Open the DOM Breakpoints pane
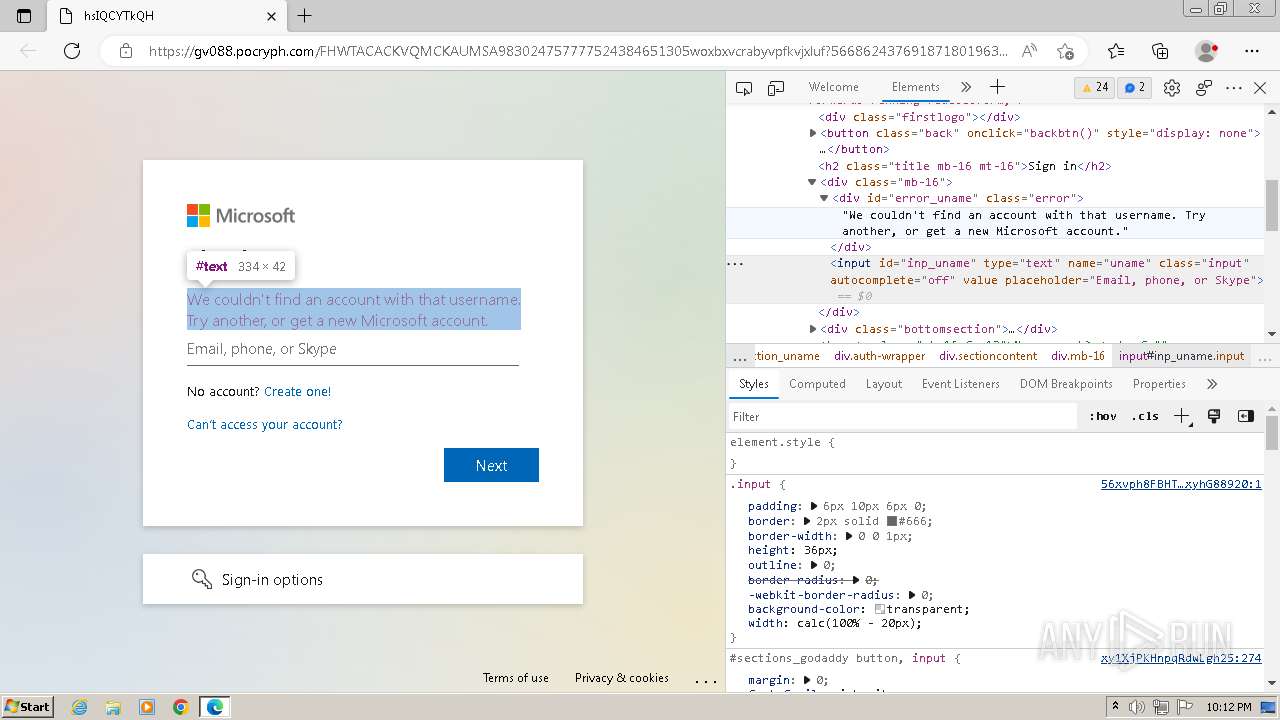 [x=1066, y=384]
